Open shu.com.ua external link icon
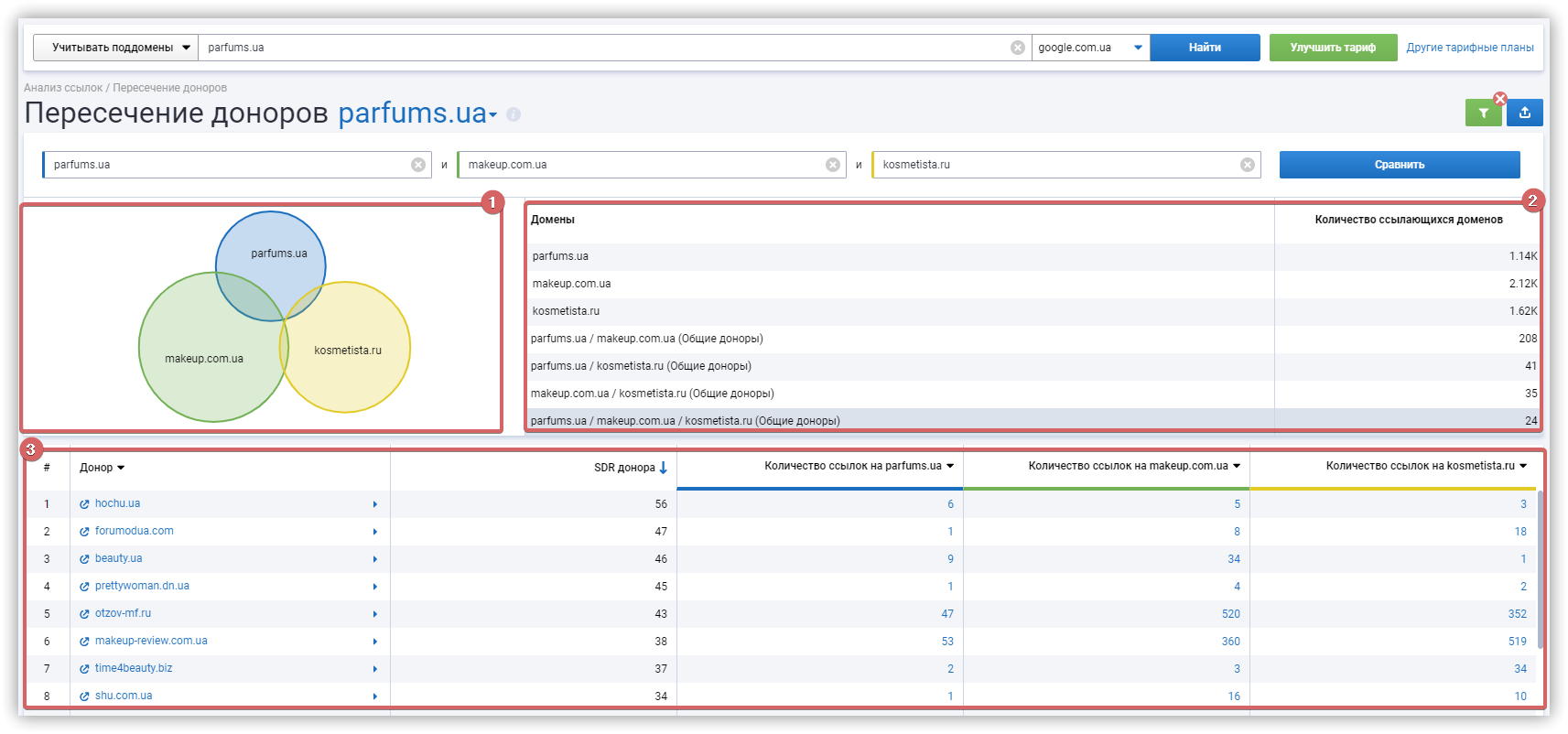This screenshot has height=734, width=1568. 84,696
